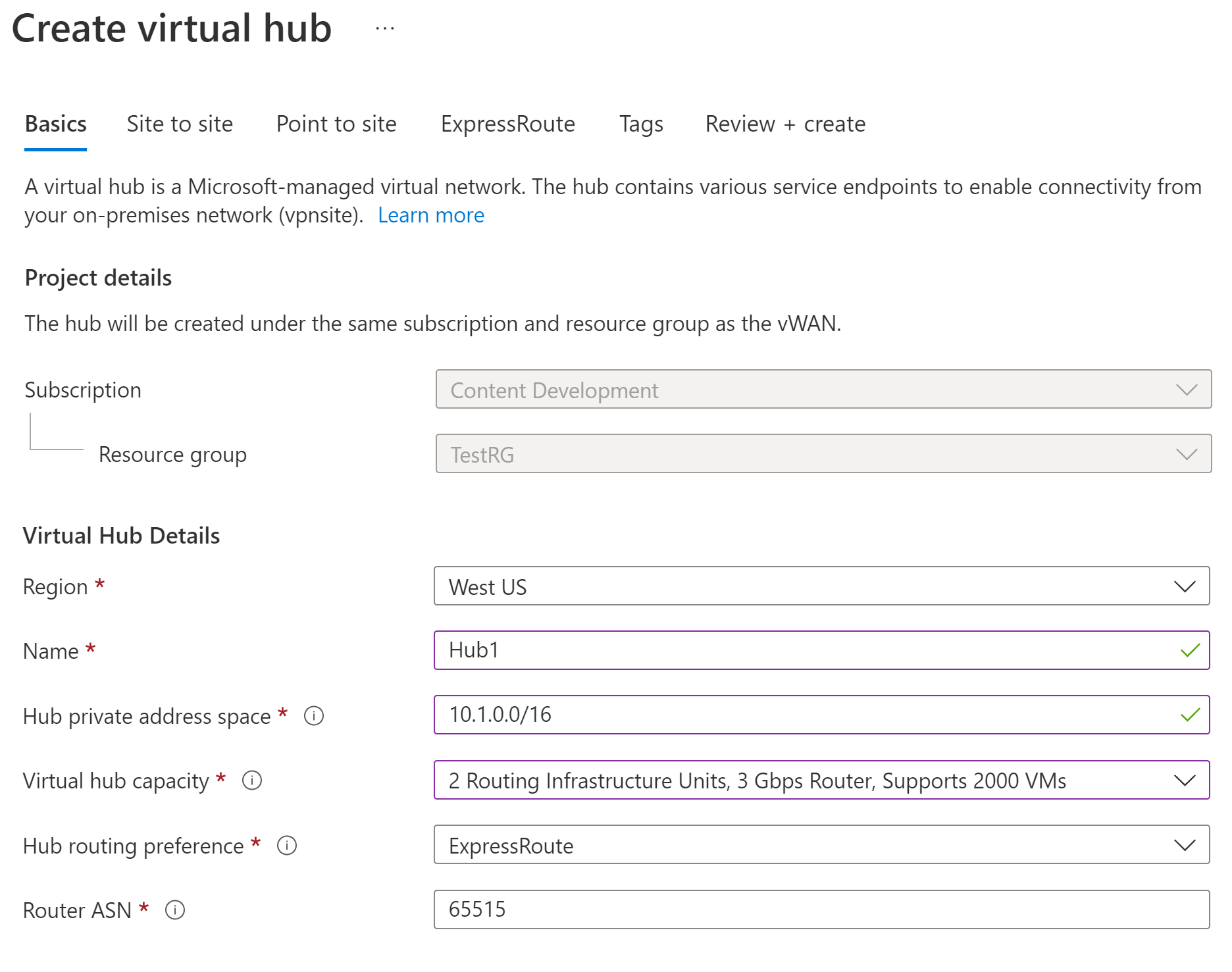Click the Resource group TestRG dropdown
Screen dimensions: 1232x972
[823, 454]
